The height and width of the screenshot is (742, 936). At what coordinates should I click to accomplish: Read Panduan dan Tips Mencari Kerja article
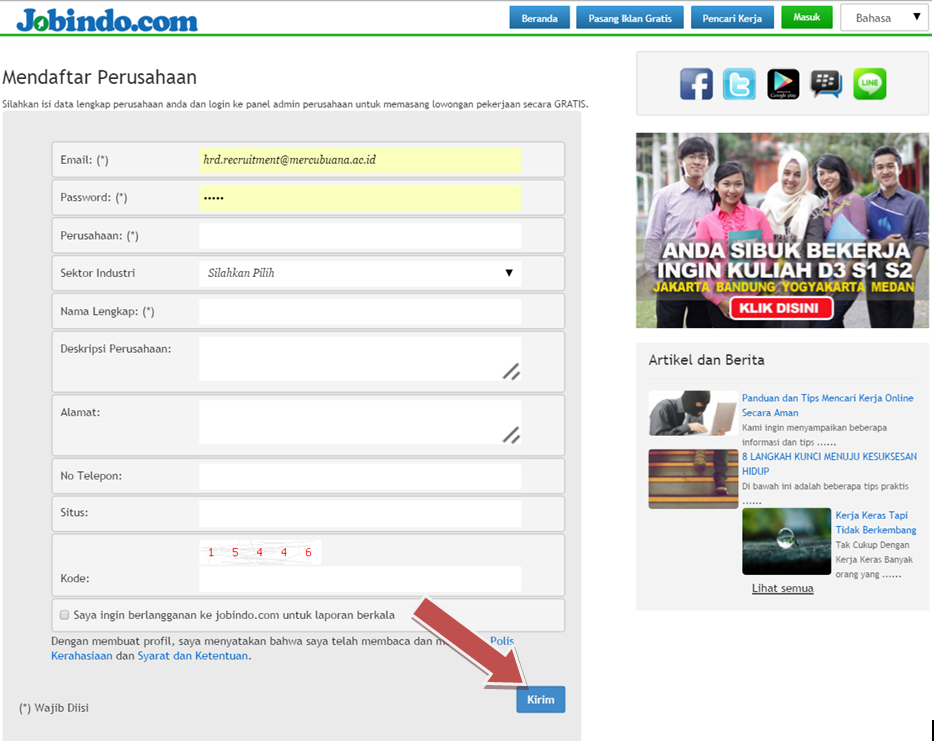[x=827, y=405]
